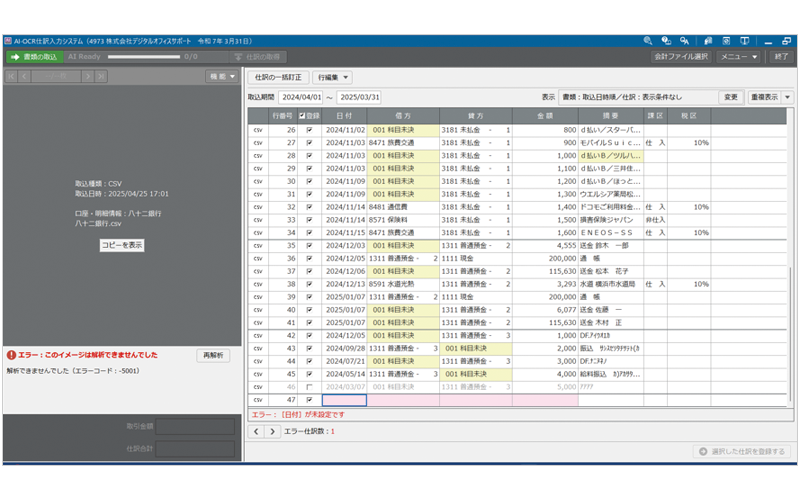Open the arrow beside 重複表示
Screen dimensions: 800x500
[x=788, y=97]
